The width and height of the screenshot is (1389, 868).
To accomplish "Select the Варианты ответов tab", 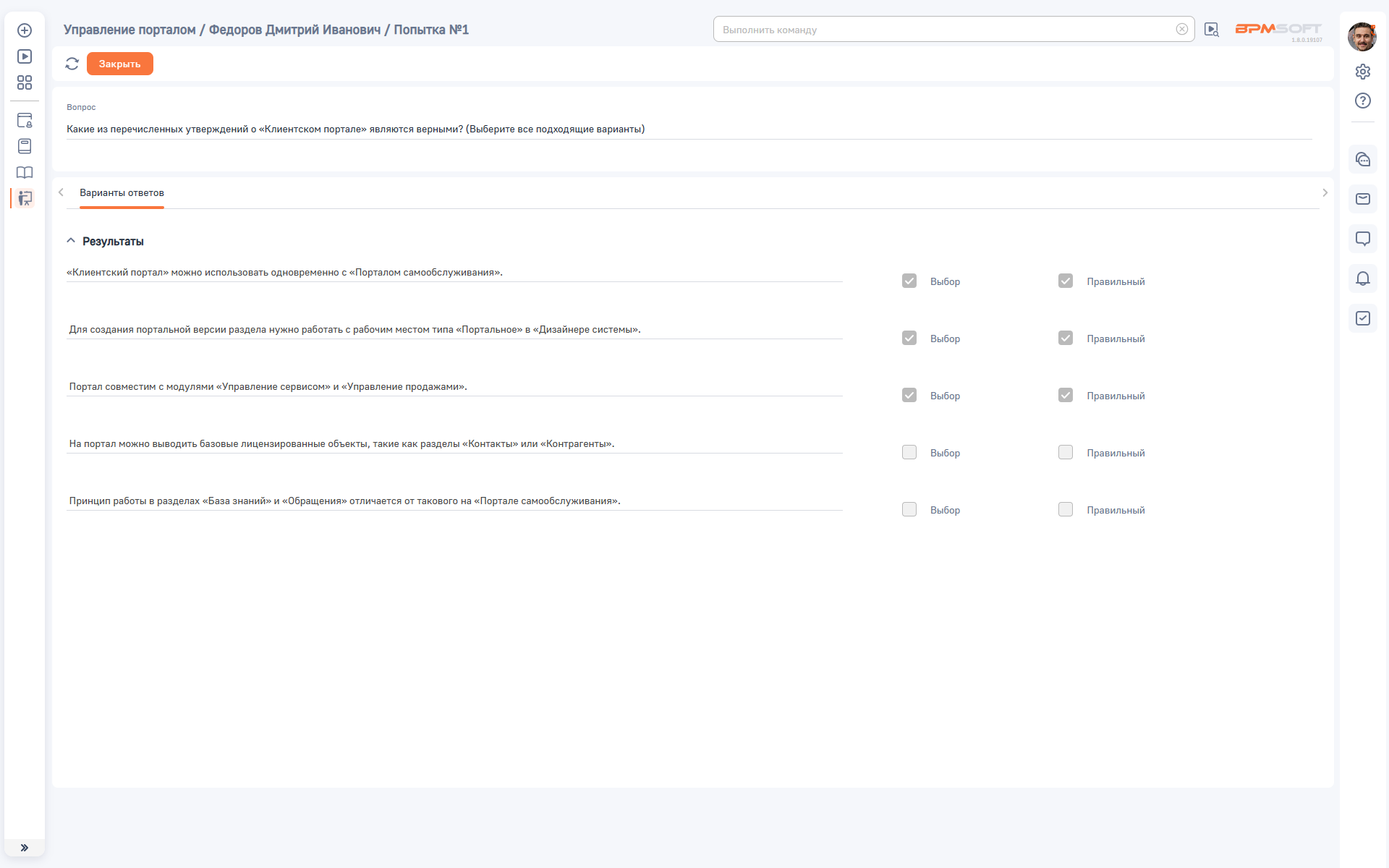I will [122, 193].
